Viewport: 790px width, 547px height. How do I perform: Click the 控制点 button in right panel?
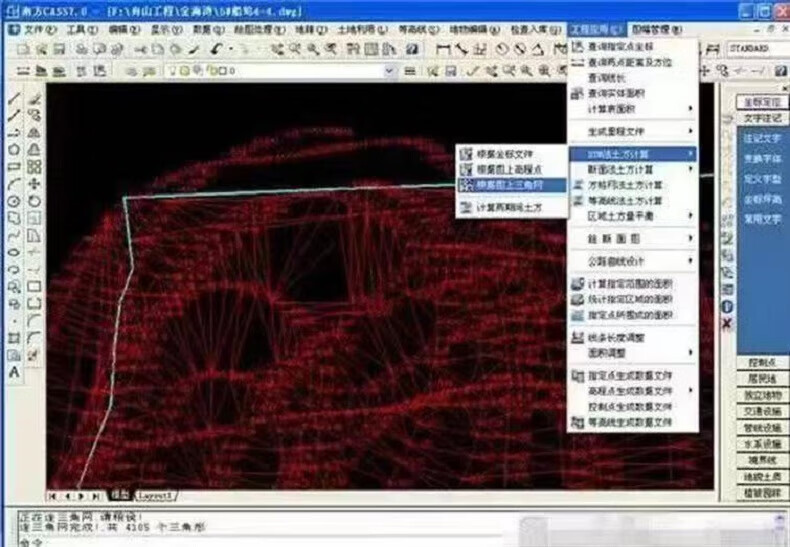(762, 362)
